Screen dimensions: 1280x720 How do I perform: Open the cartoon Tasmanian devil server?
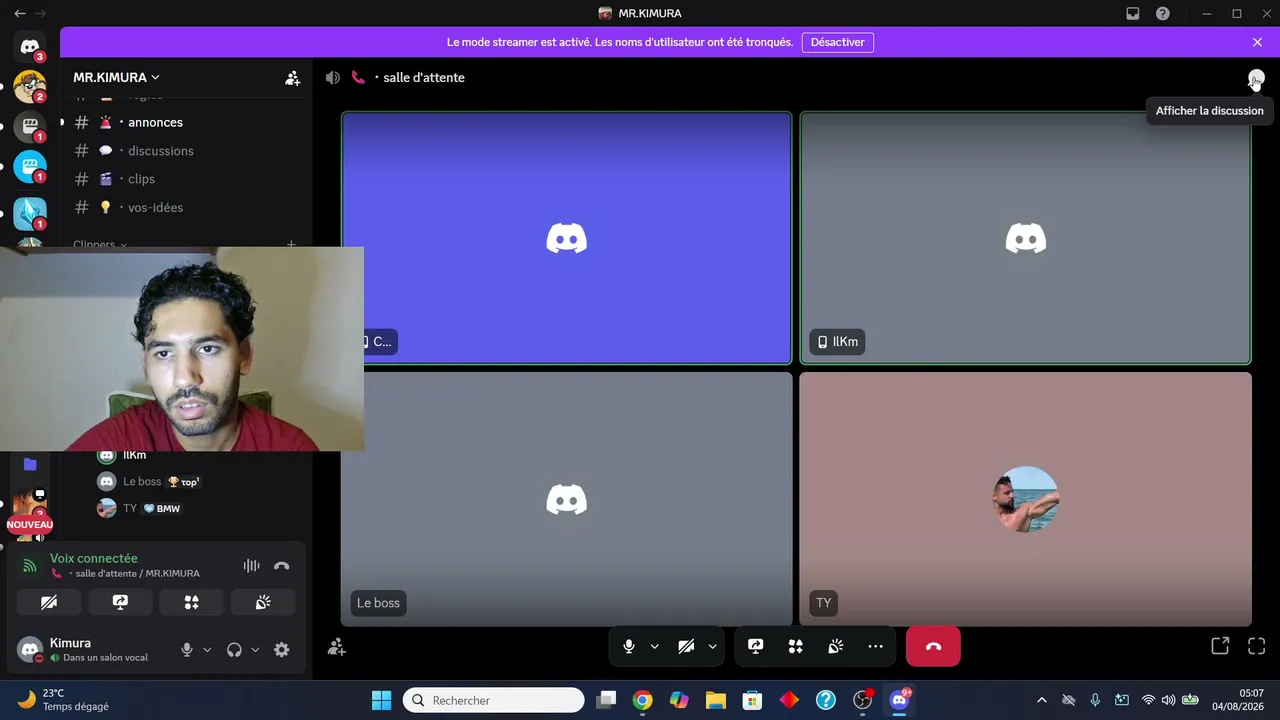click(x=30, y=87)
